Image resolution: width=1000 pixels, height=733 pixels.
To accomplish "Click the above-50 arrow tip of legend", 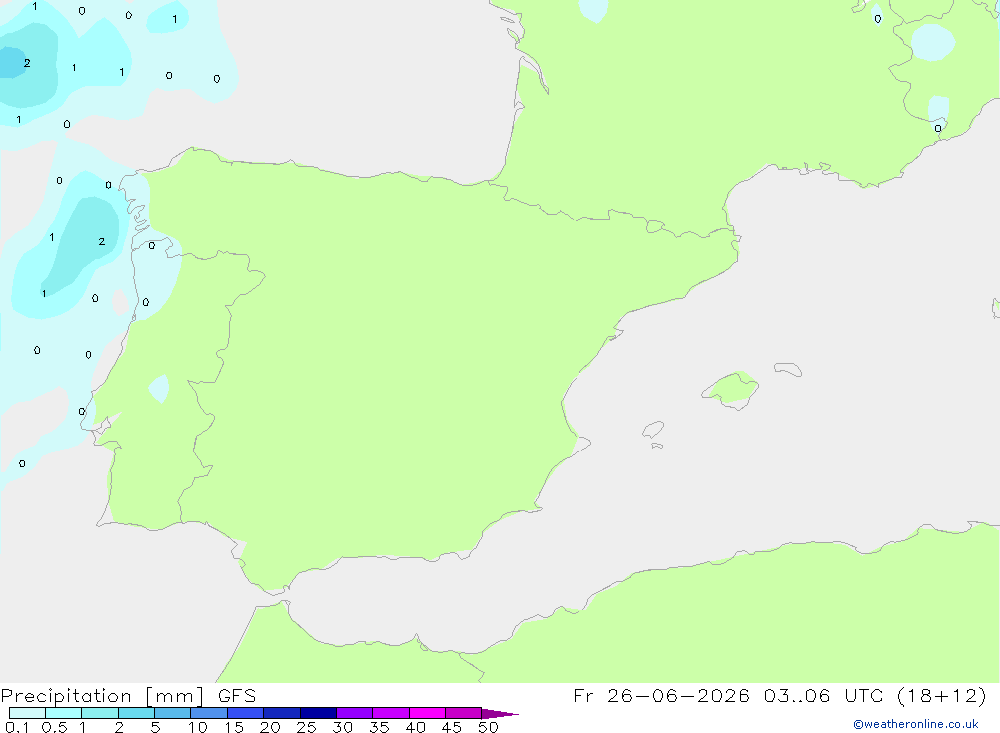I will pos(499,713).
